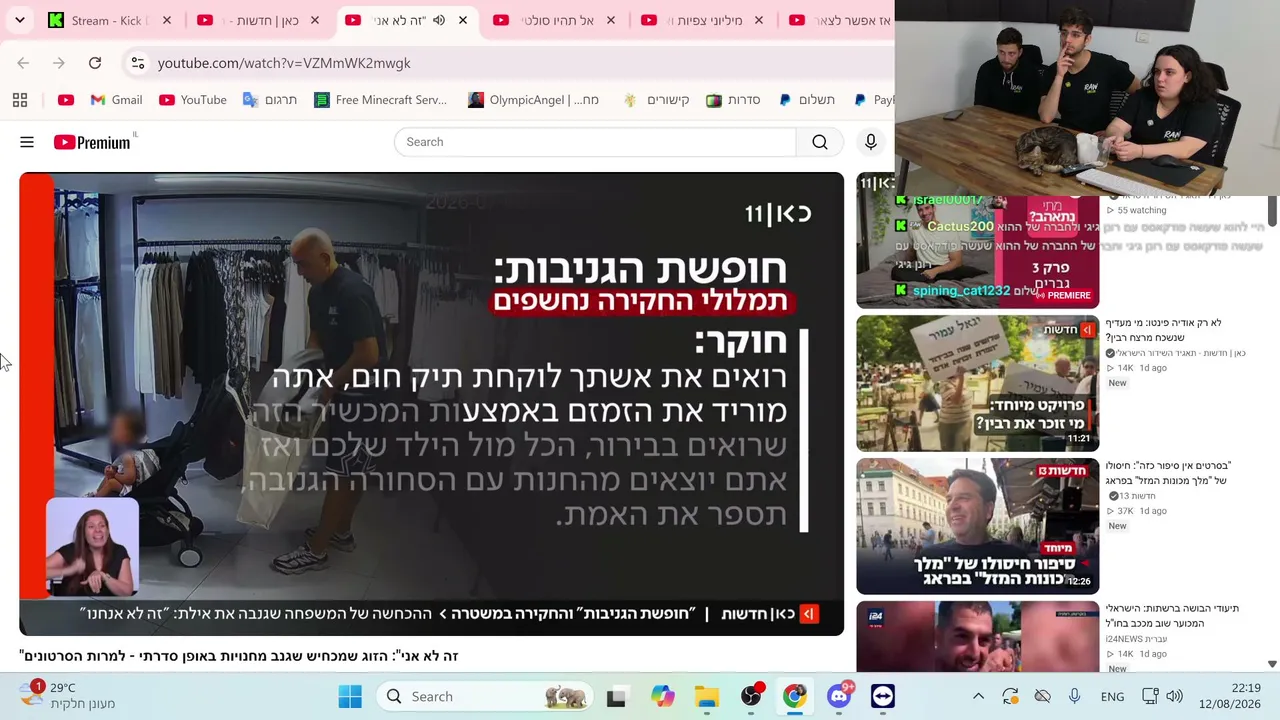Switch to the אז אפשר לצאר tab

(838, 20)
